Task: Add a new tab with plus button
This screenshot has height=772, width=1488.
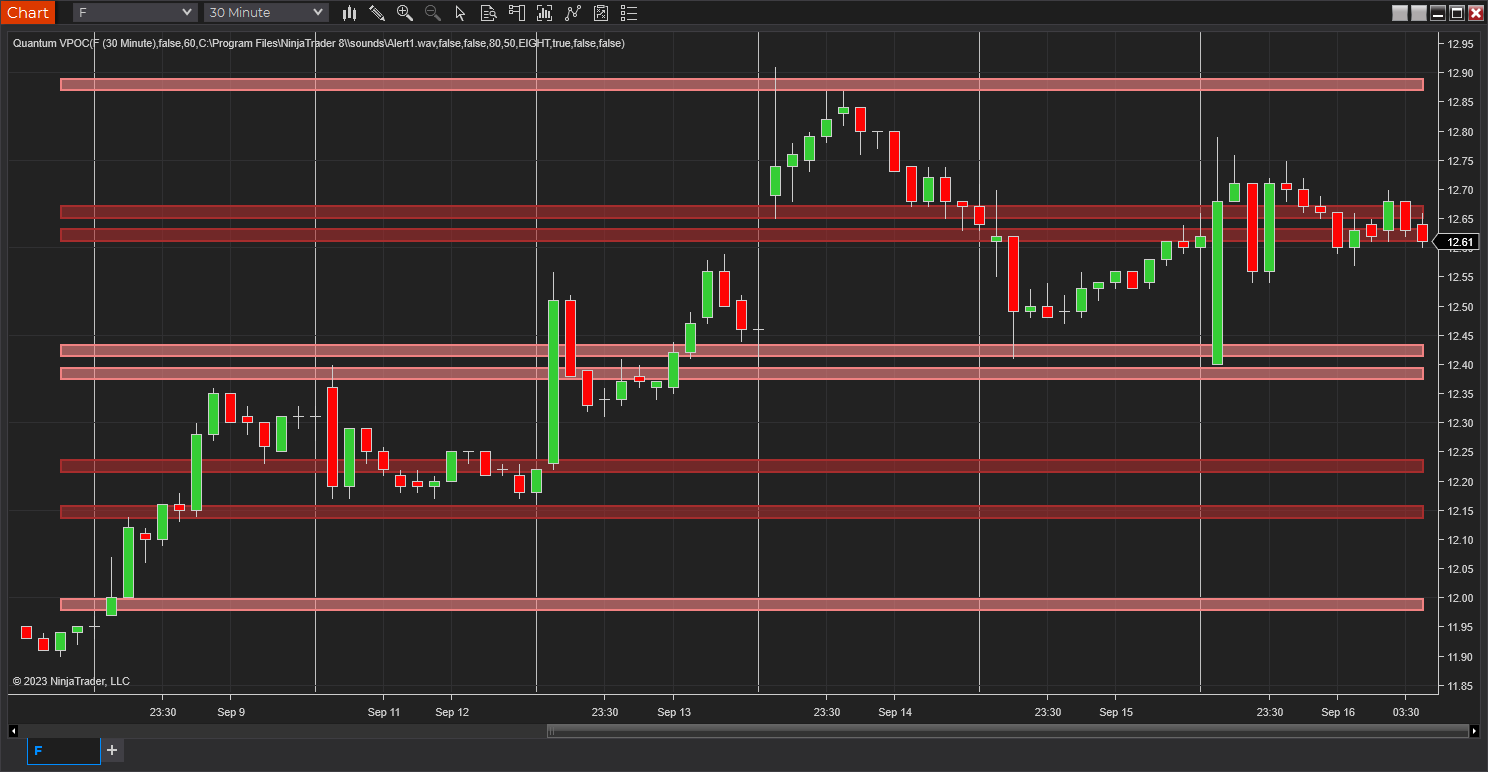Action: click(x=112, y=750)
